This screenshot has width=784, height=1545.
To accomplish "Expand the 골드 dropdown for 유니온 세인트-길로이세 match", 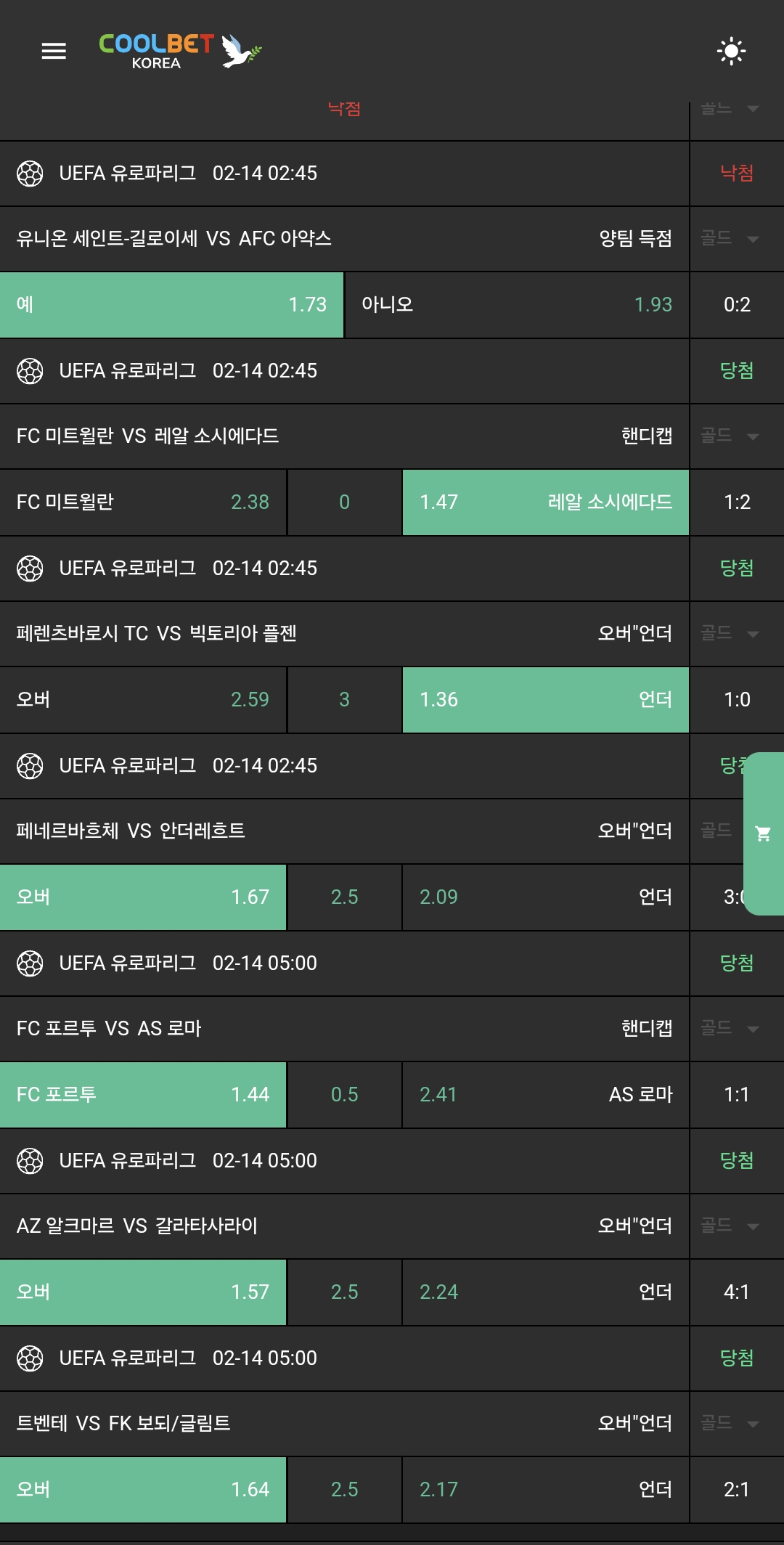I will click(x=730, y=239).
